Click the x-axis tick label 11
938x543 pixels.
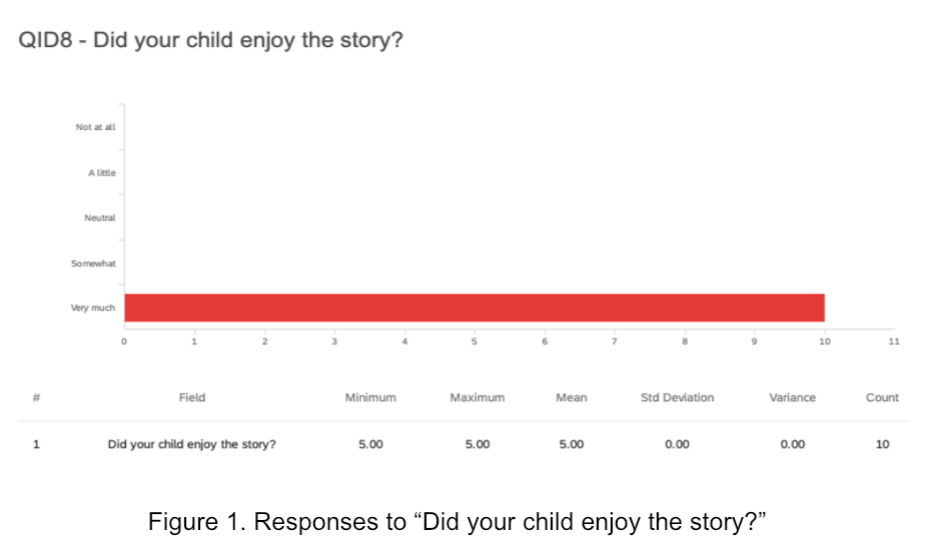894,342
